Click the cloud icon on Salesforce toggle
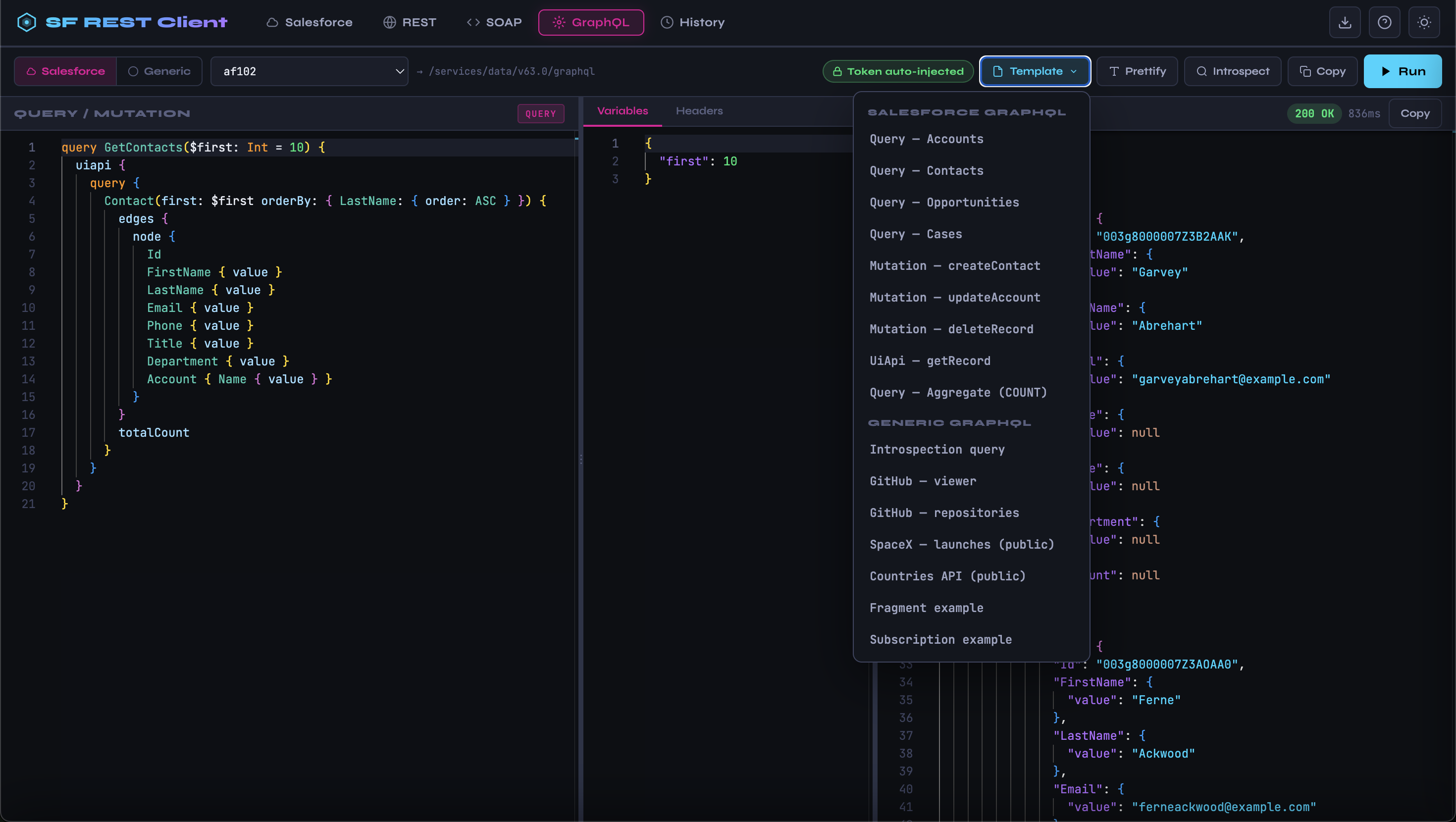The height and width of the screenshot is (822, 1456). pyautogui.click(x=31, y=71)
